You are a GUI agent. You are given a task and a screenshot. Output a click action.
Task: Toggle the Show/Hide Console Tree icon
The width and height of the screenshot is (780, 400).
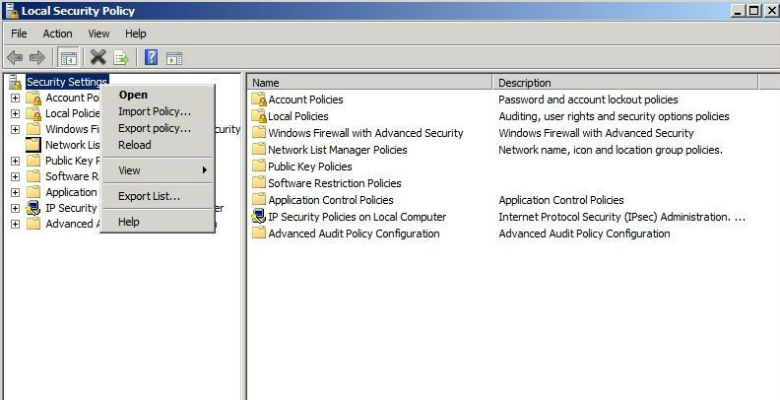click(x=68, y=58)
